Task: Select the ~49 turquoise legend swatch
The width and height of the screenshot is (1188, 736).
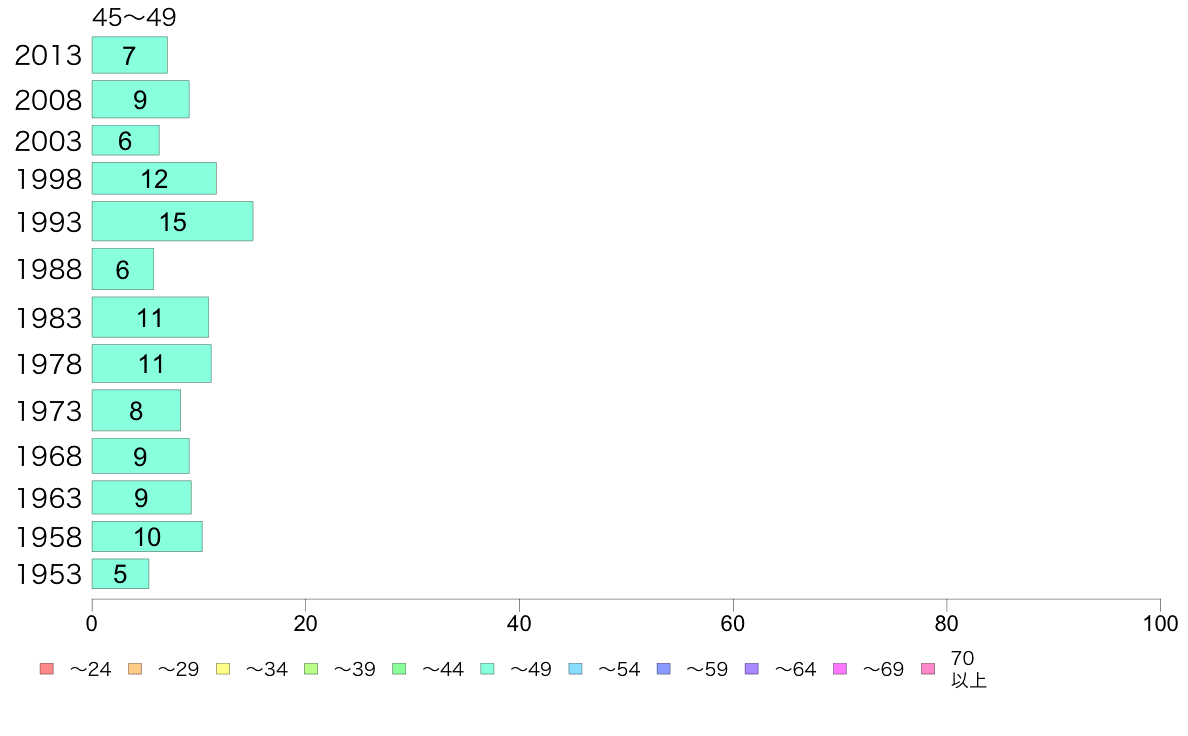Action: point(487,669)
